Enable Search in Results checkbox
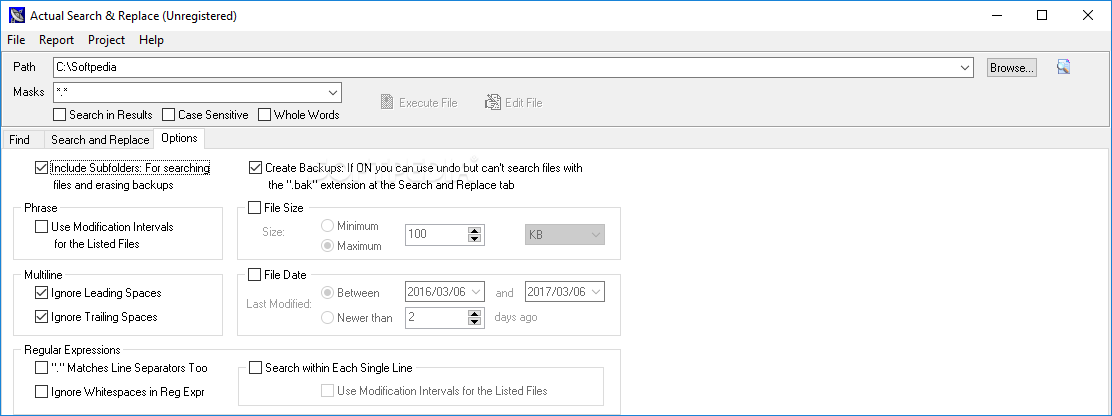This screenshot has height=416, width=1112. tap(60, 115)
